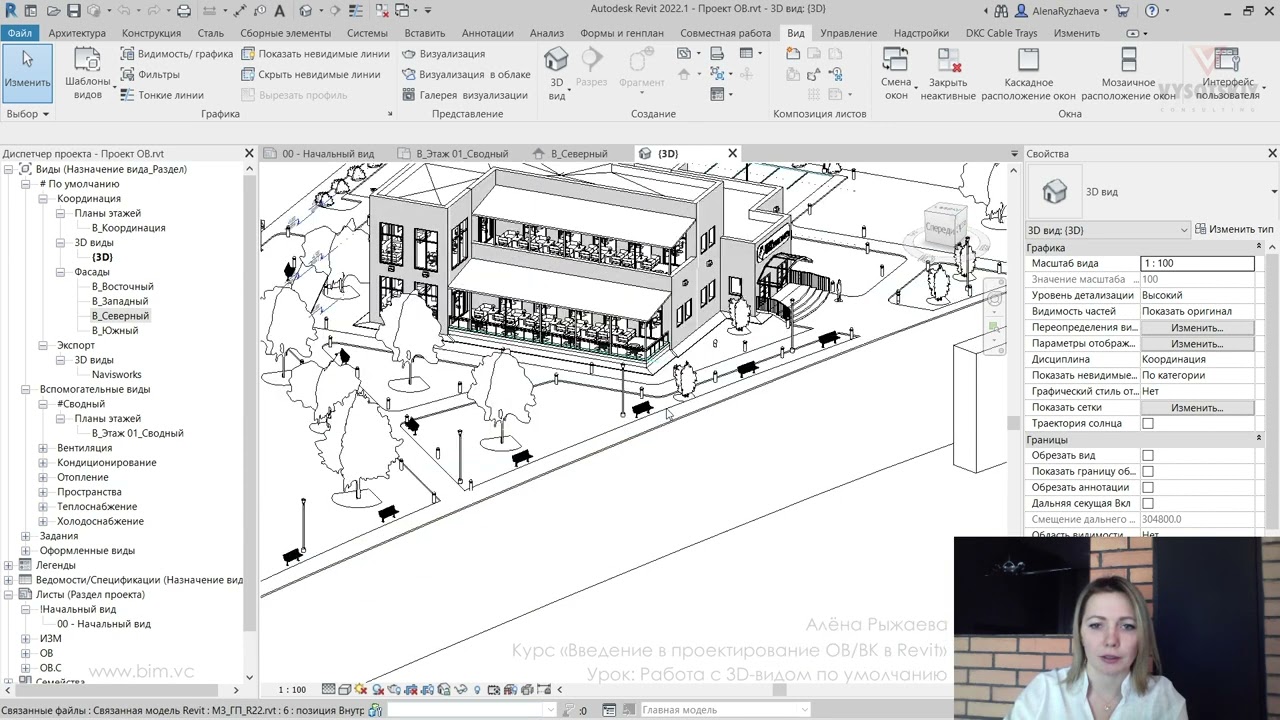Toggle the Показать границу об... checkbox

coord(1148,472)
